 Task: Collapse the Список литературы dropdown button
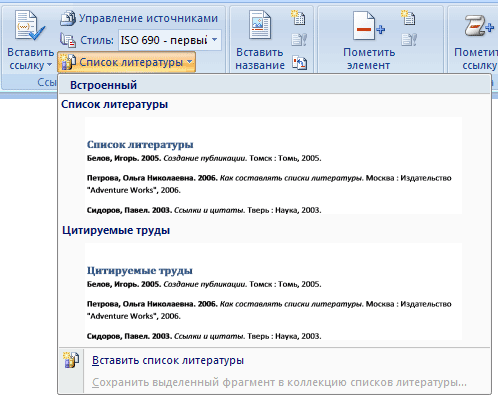point(126,62)
